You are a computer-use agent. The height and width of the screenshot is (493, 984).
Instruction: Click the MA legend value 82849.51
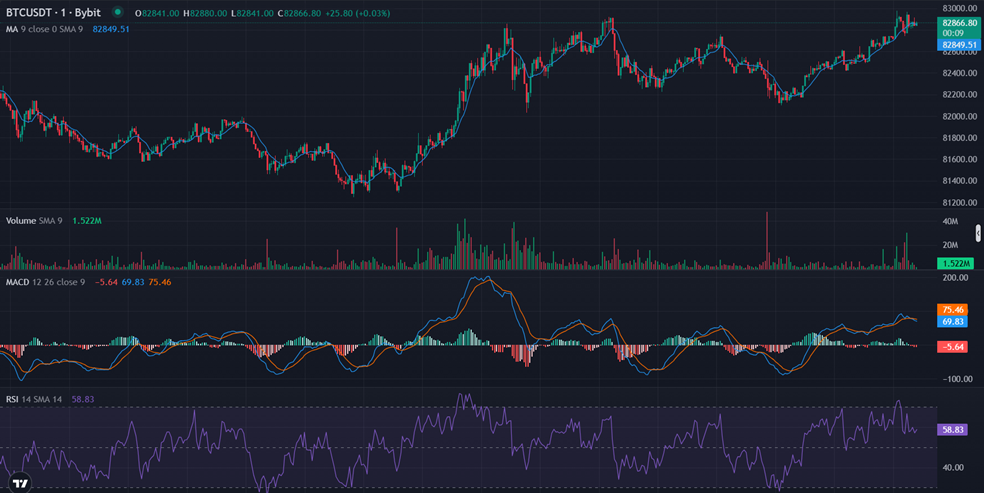point(111,29)
